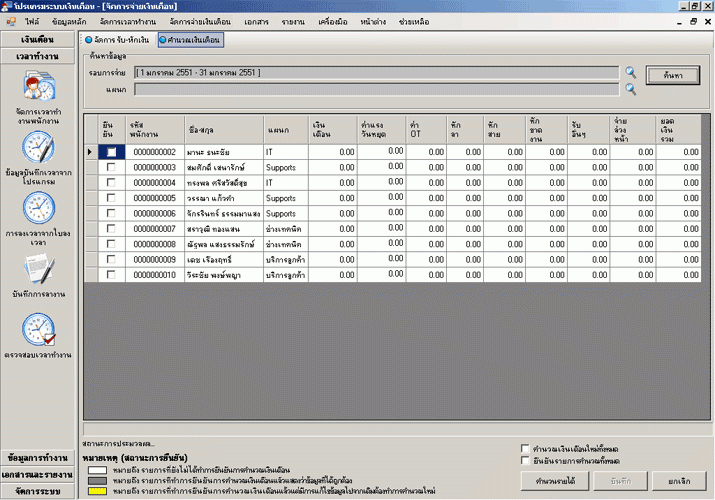Click the white legend color swatch

pos(98,470)
